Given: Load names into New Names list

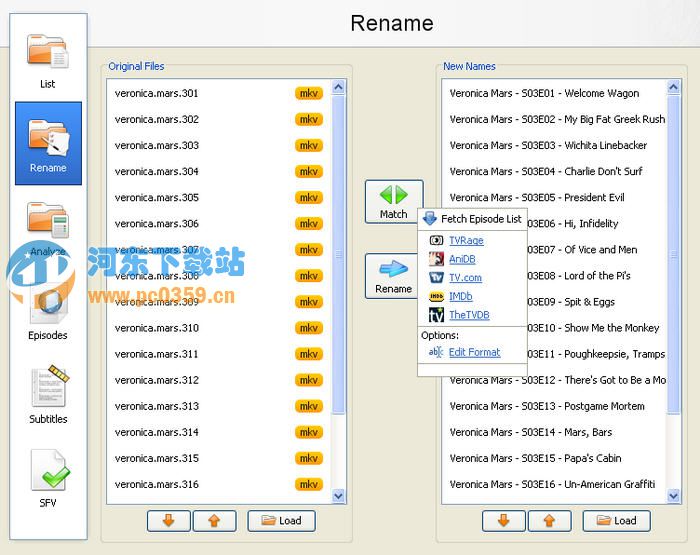Looking at the screenshot, I should click(x=617, y=521).
